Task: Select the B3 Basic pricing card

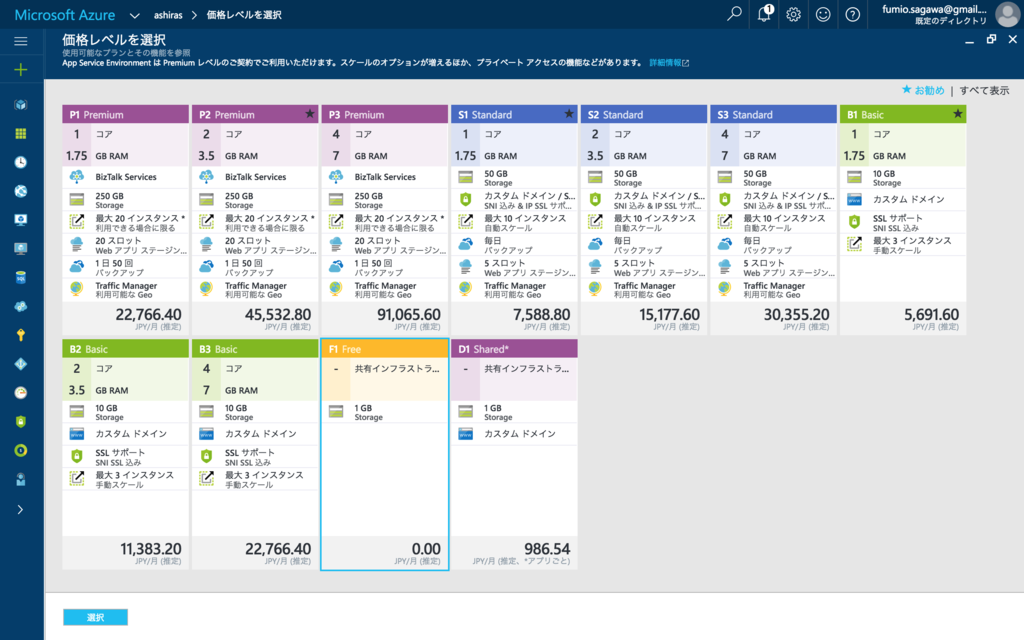Action: click(x=255, y=454)
